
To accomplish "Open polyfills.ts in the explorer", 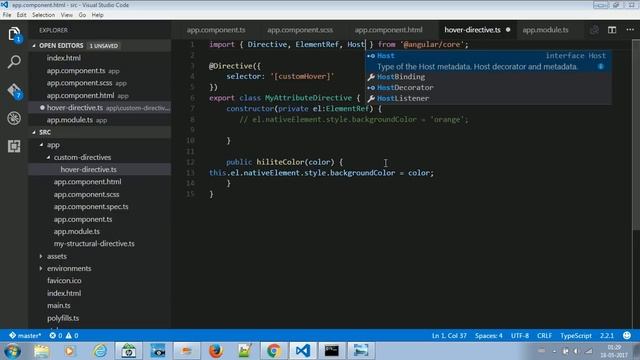I will (63, 318).
